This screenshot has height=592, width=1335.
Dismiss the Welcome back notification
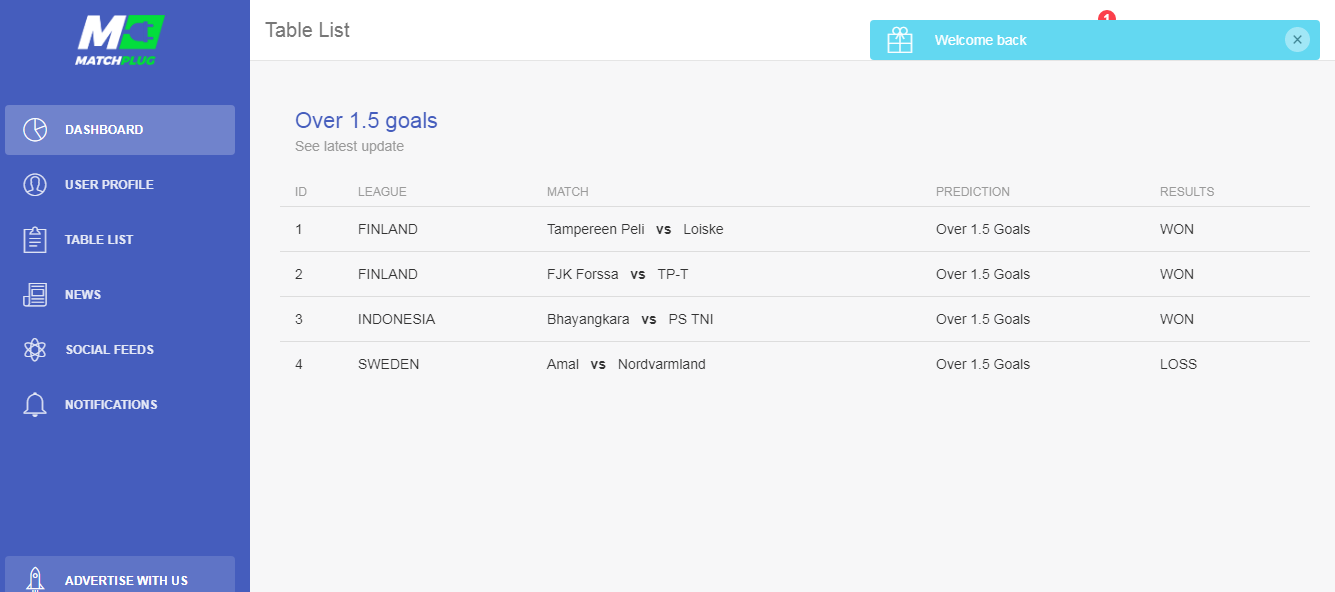(1297, 40)
